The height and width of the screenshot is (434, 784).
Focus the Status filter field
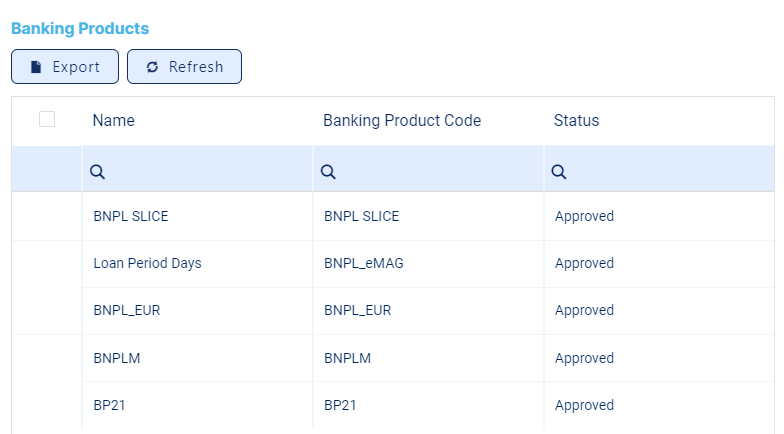click(665, 172)
